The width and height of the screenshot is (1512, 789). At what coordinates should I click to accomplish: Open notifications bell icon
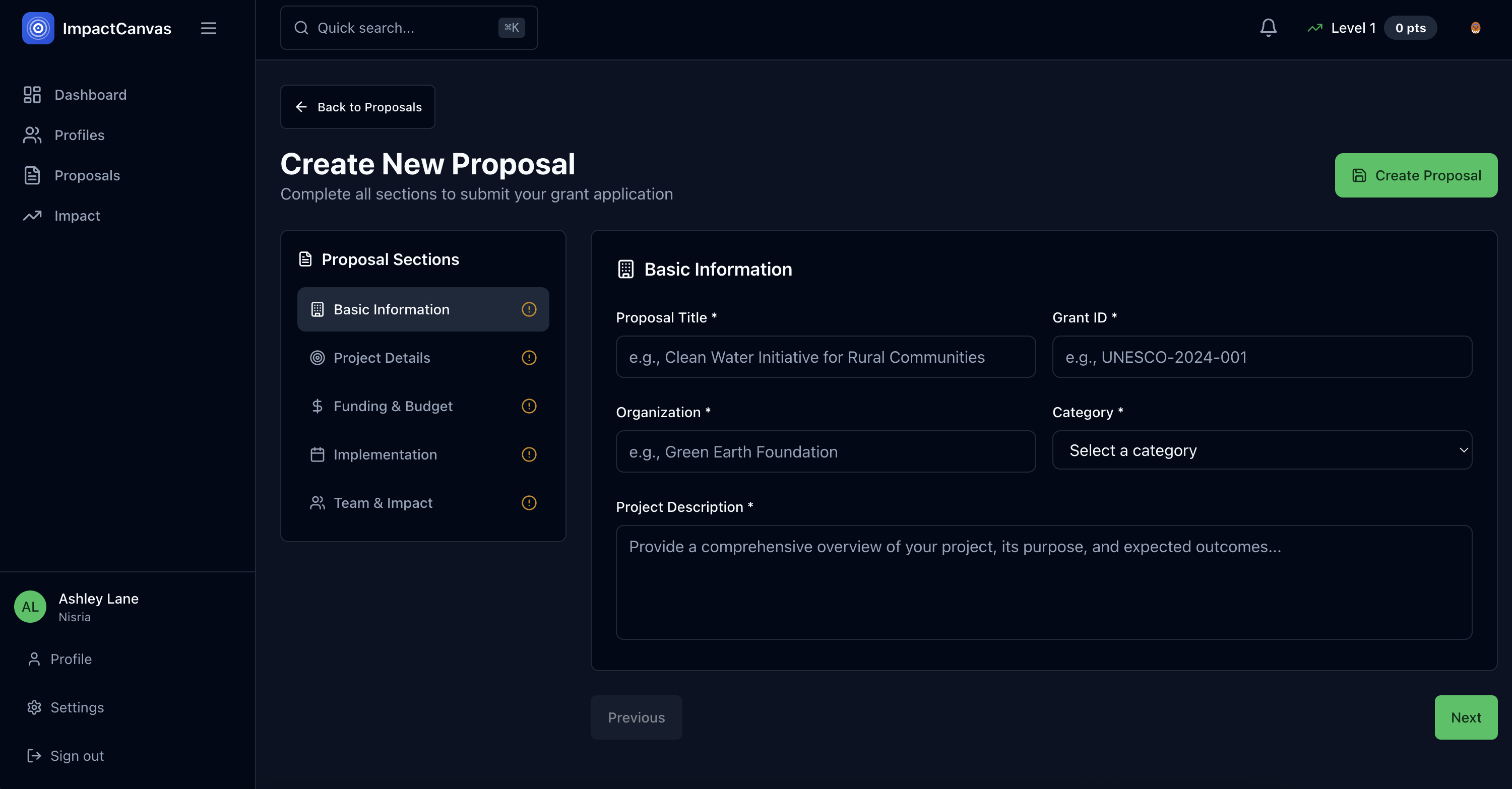pos(1268,28)
